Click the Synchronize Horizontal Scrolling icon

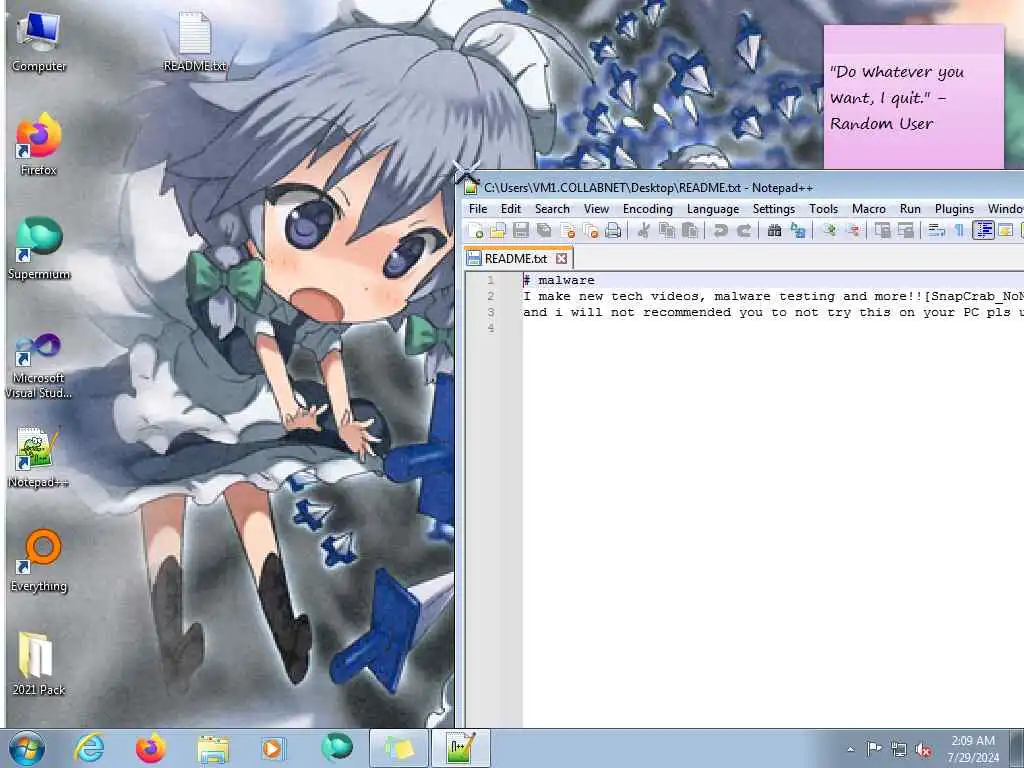905,230
